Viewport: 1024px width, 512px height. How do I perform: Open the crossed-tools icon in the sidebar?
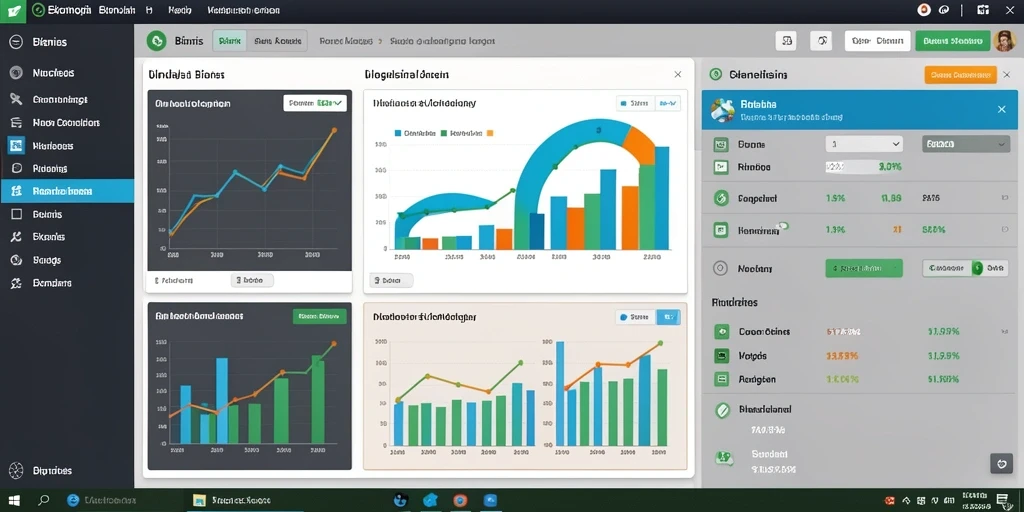[16, 99]
